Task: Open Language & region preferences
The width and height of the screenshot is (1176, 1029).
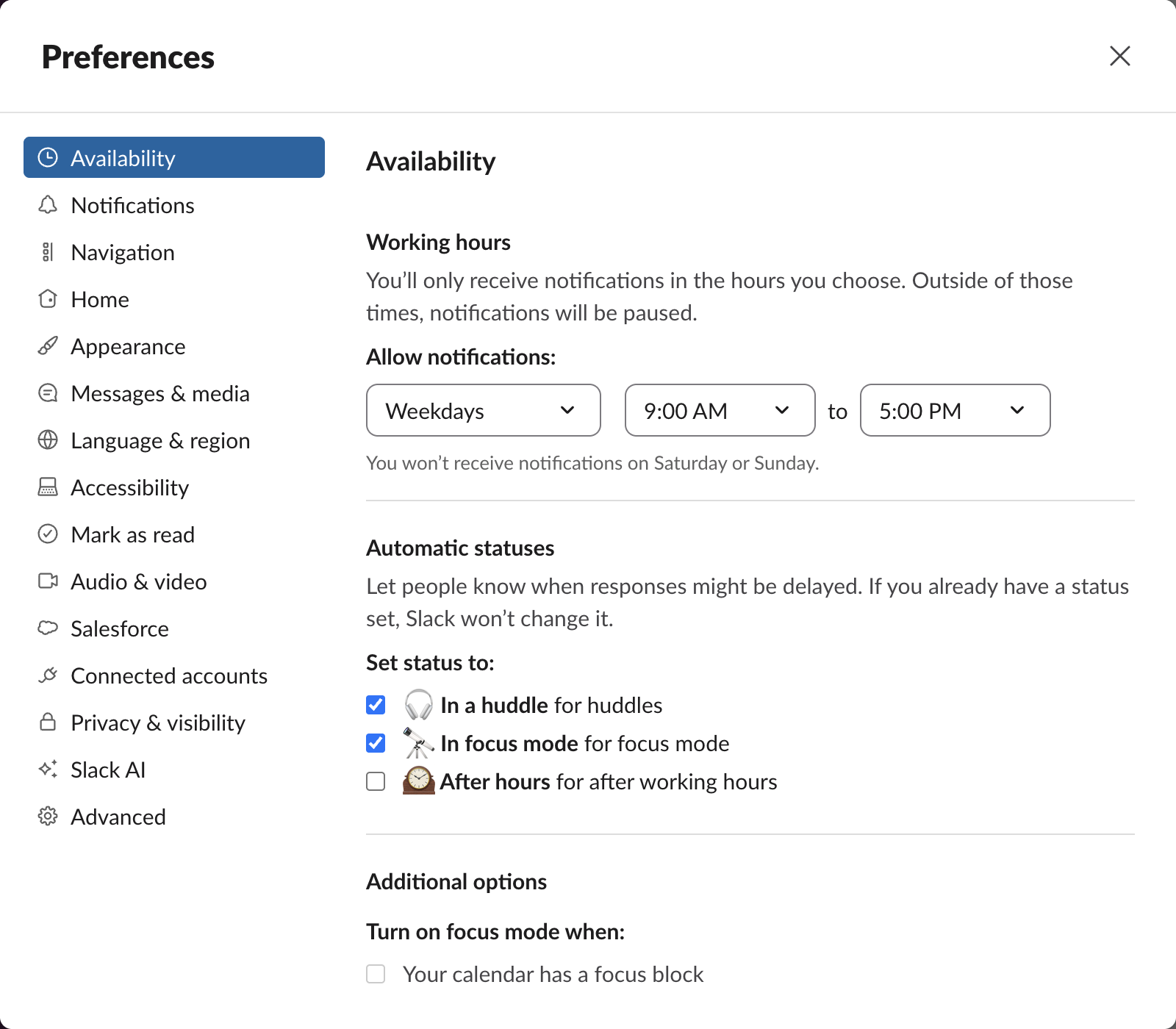Action: click(174, 440)
